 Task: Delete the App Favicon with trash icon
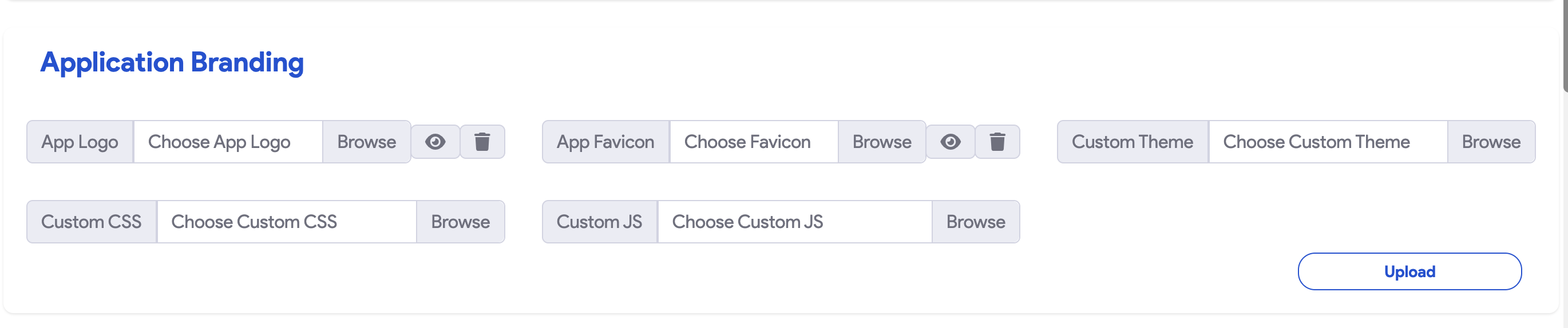coord(997,142)
